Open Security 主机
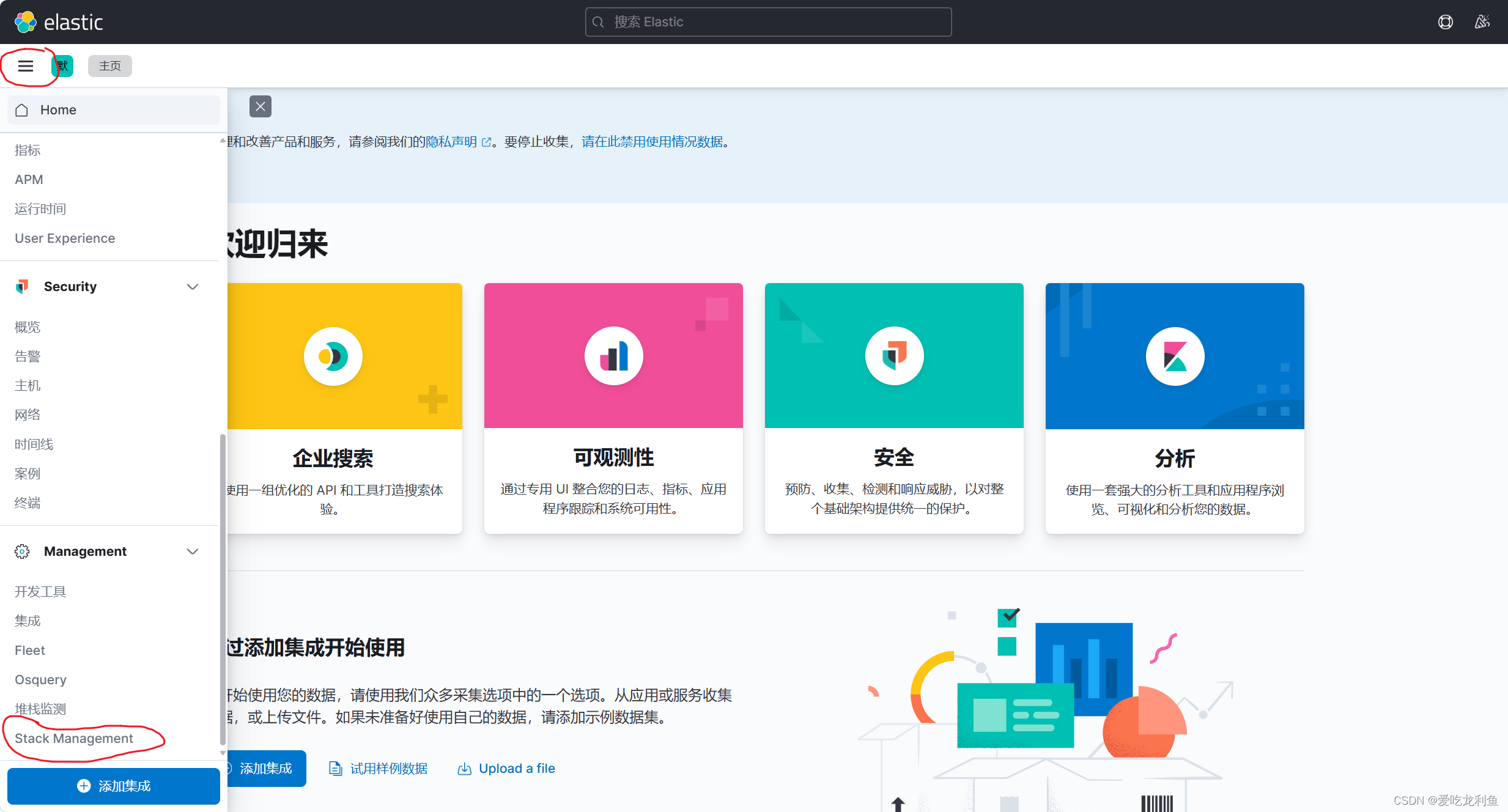This screenshot has height=812, width=1508. [28, 386]
